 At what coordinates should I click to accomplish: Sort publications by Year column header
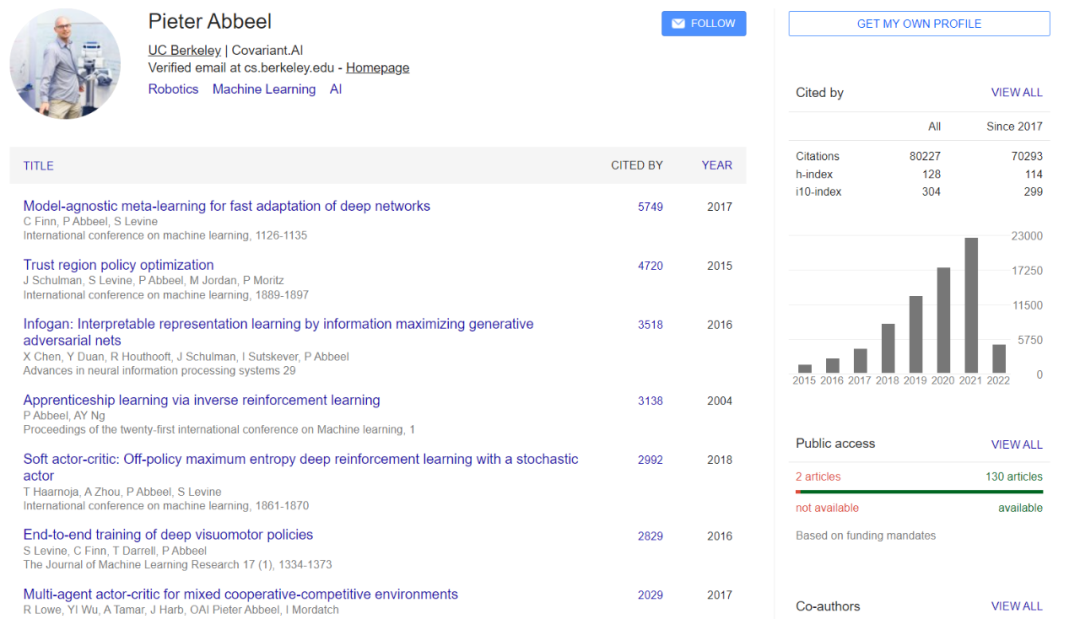click(716, 166)
